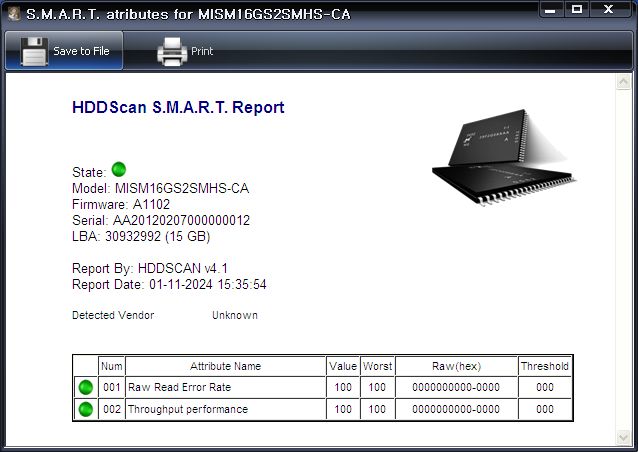
Task: Click the Num column header
Action: coord(112,366)
